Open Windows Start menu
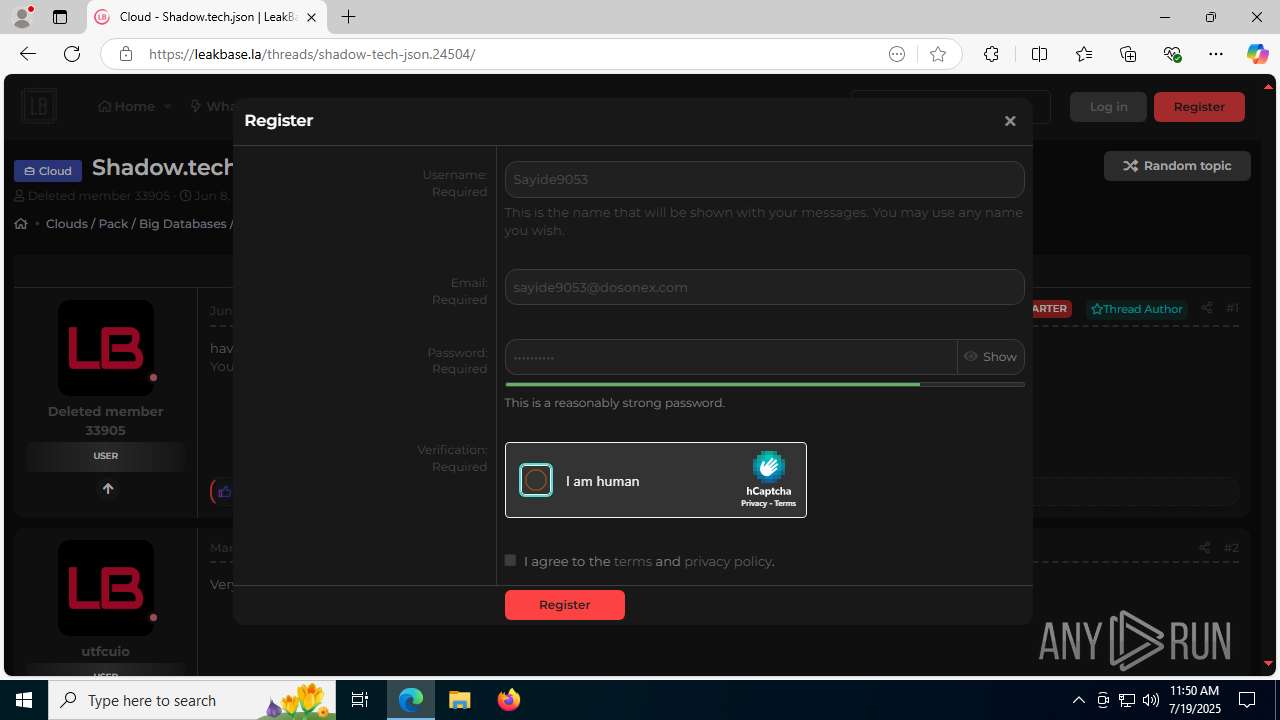Screen dimensions: 1280x720 [x=24, y=700]
